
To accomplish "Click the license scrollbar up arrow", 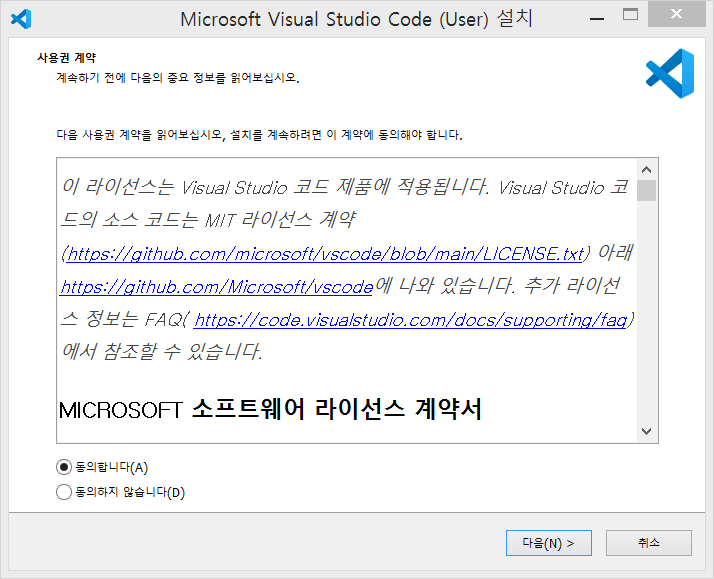I will (646, 169).
